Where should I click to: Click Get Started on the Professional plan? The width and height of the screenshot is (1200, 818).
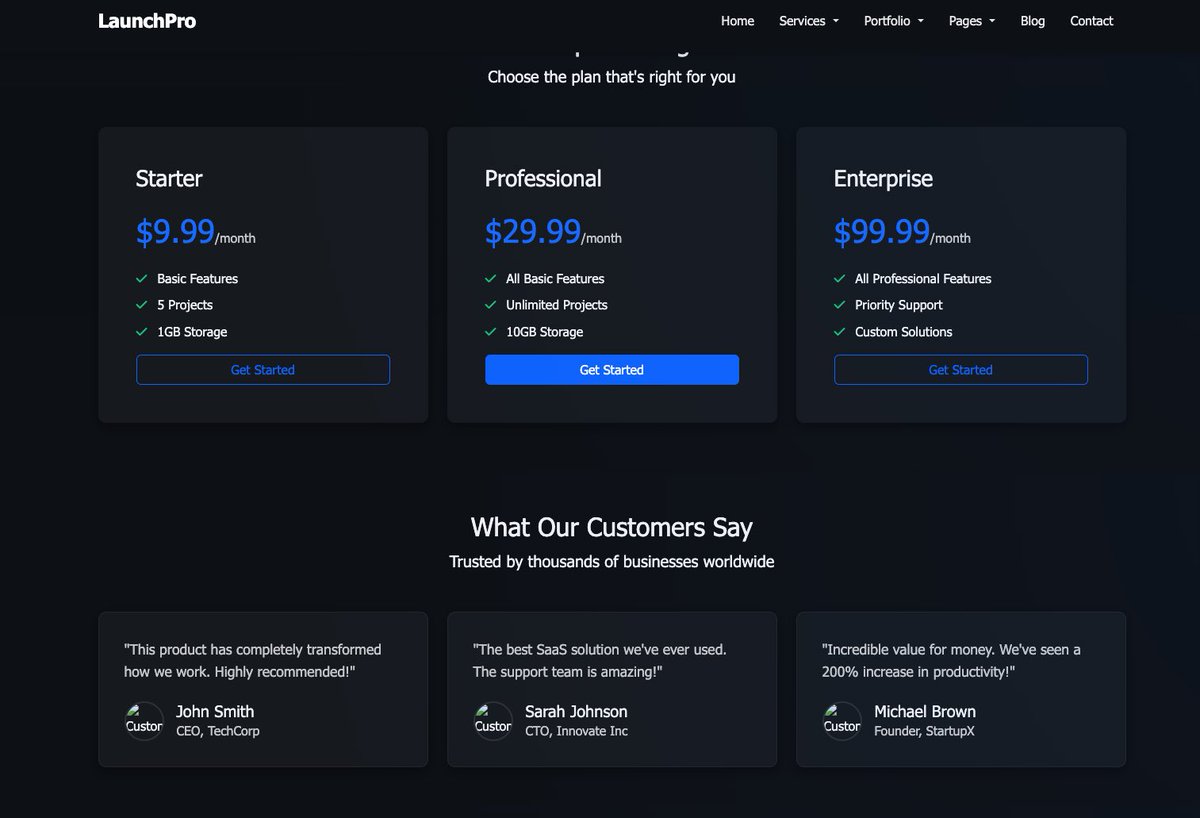pos(611,369)
